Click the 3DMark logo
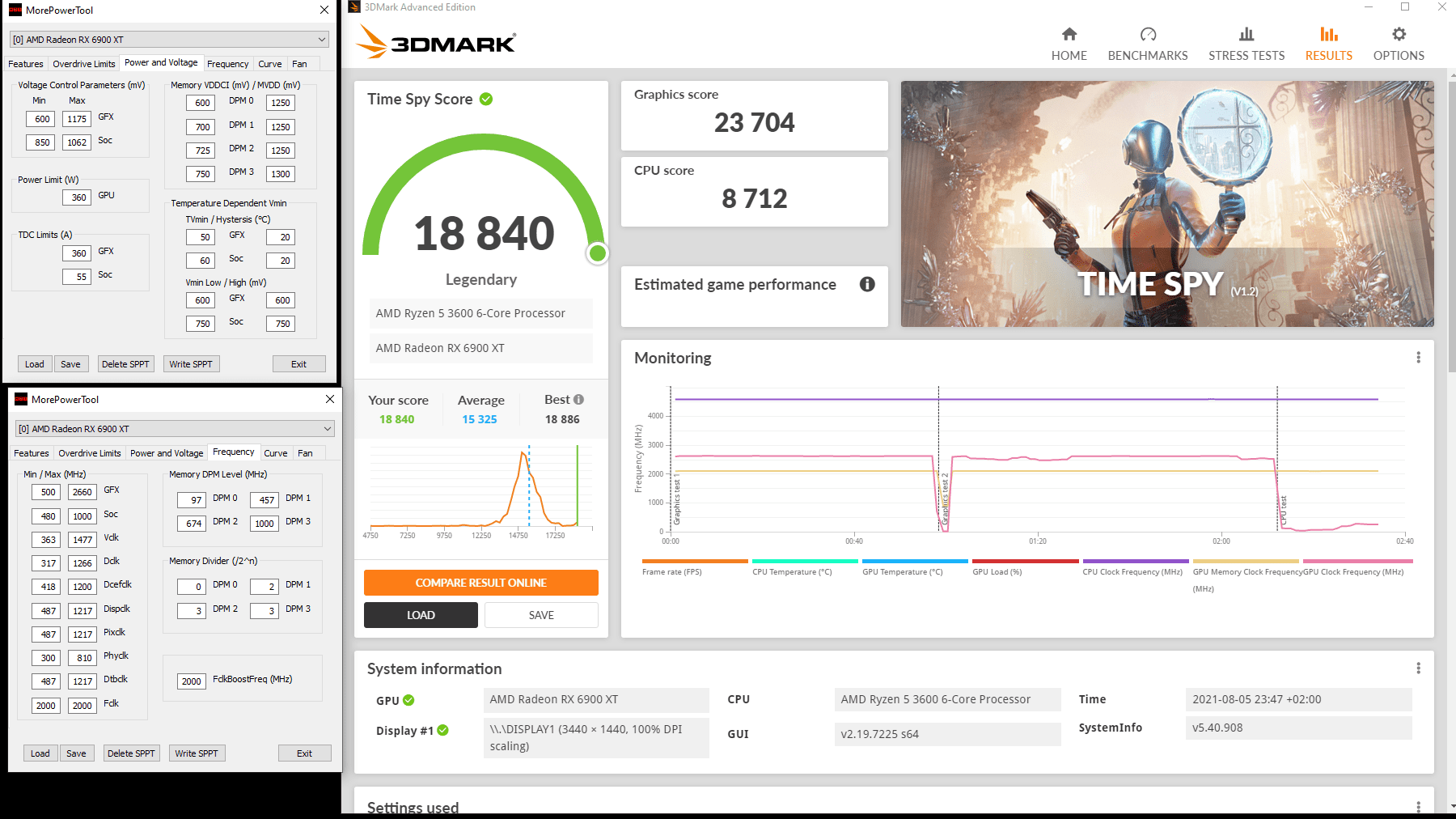 coord(436,42)
